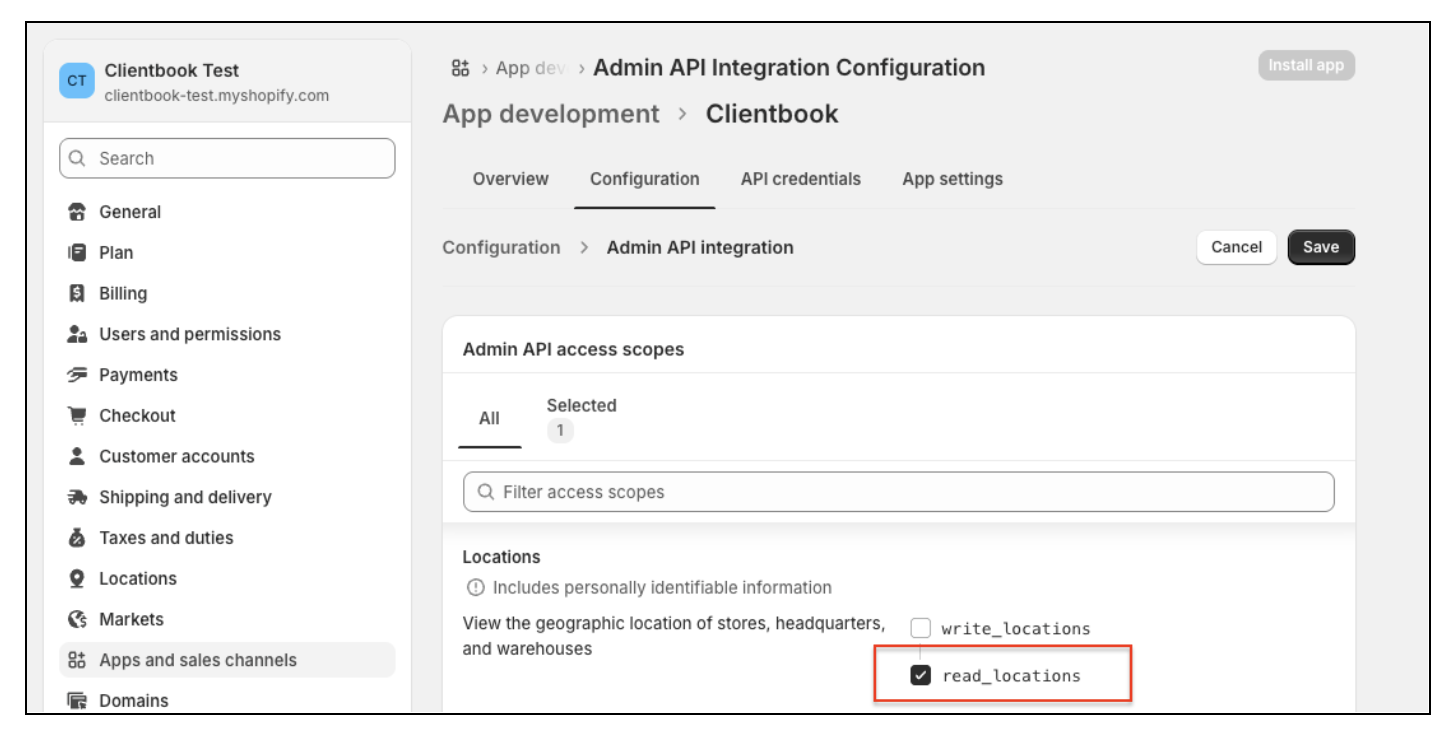Click the write_locations scope label
Image resolution: width=1452 pixels, height=742 pixels.
click(x=1016, y=629)
